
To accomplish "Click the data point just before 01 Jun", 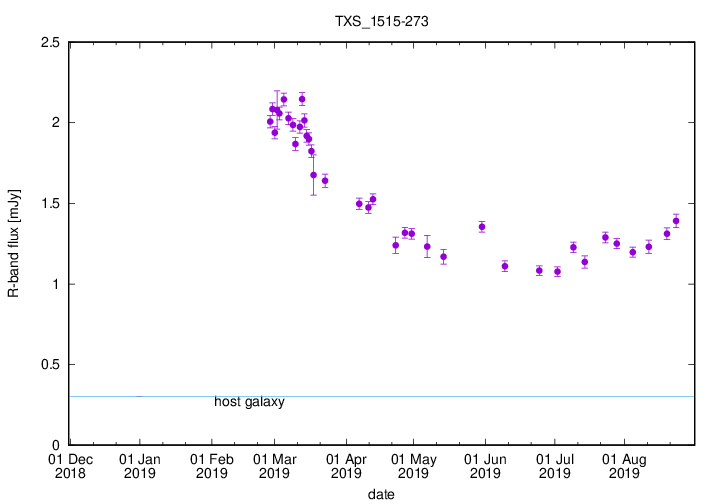I will pos(482,227).
